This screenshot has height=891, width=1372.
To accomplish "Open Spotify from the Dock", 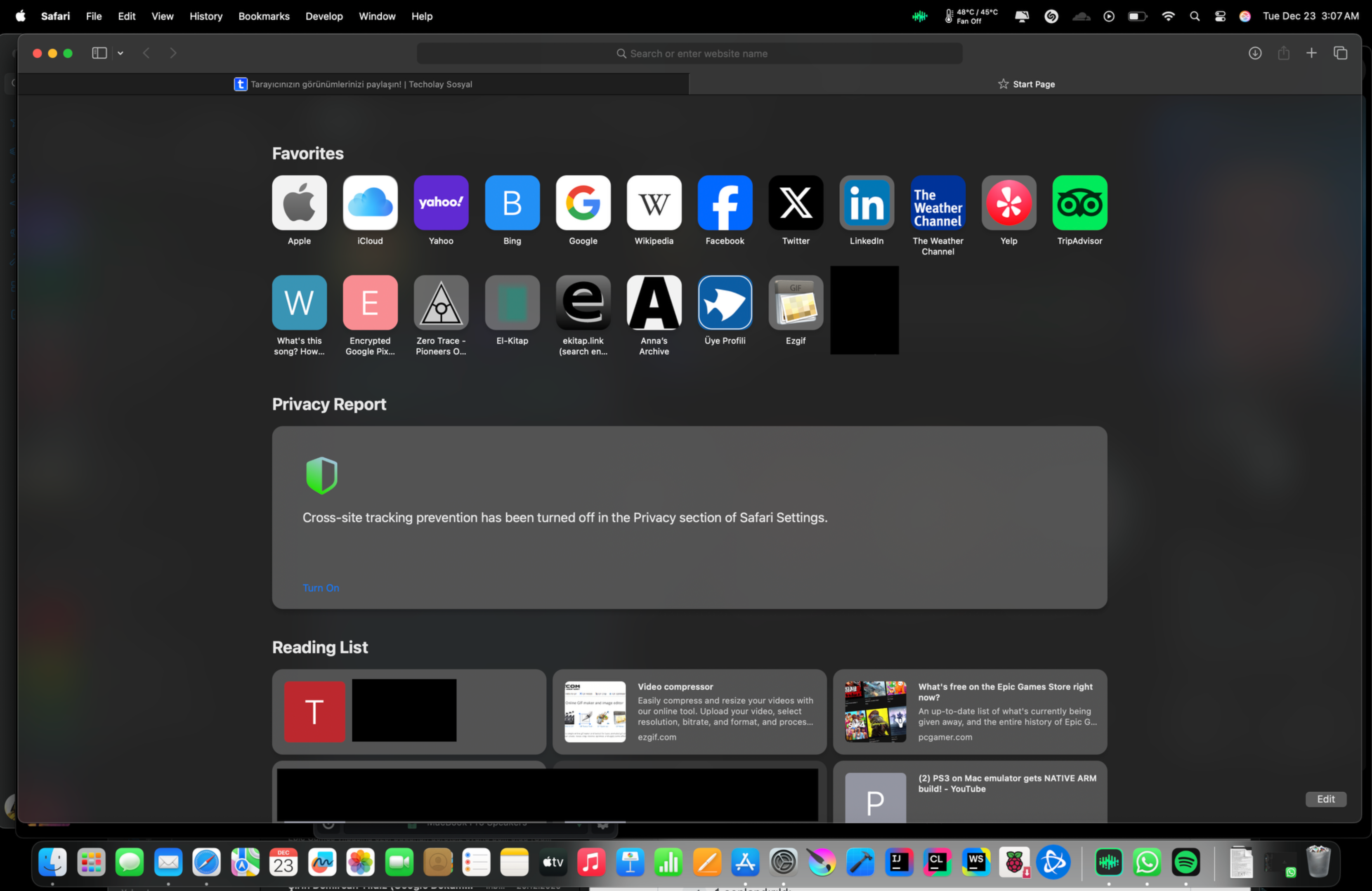I will tap(1185, 862).
